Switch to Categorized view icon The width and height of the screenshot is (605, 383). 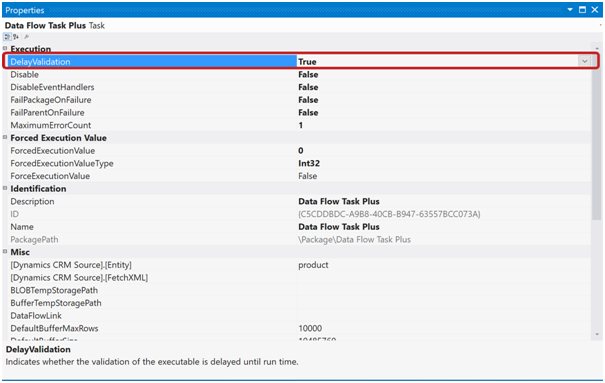pyautogui.click(x=7, y=37)
